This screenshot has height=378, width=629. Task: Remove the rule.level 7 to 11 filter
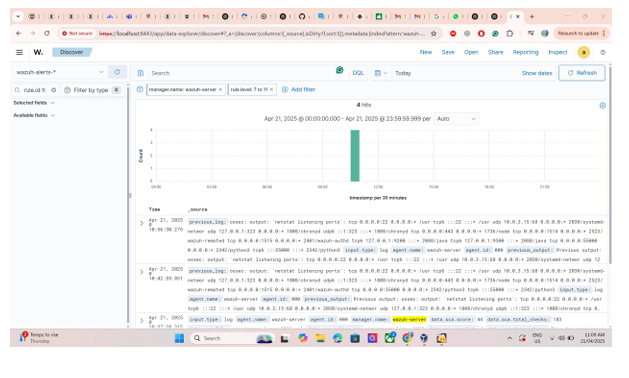point(272,89)
